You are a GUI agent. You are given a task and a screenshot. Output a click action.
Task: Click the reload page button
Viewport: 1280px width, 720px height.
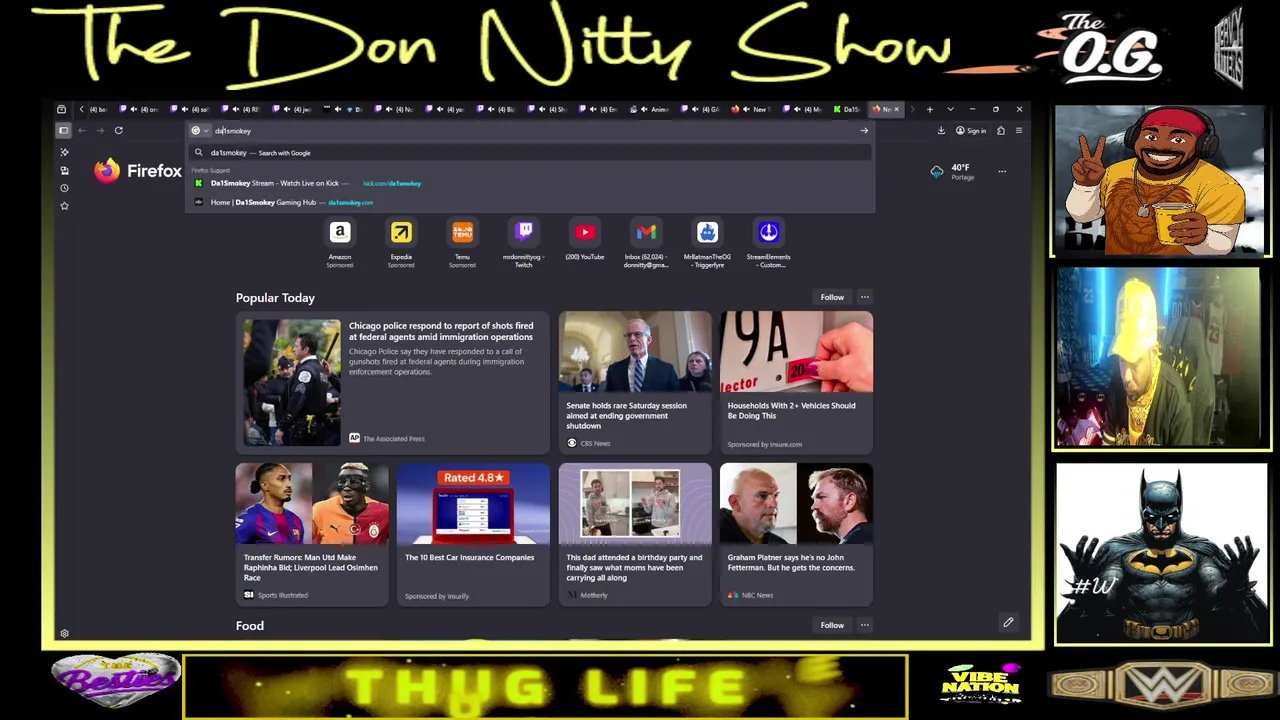coord(118,130)
